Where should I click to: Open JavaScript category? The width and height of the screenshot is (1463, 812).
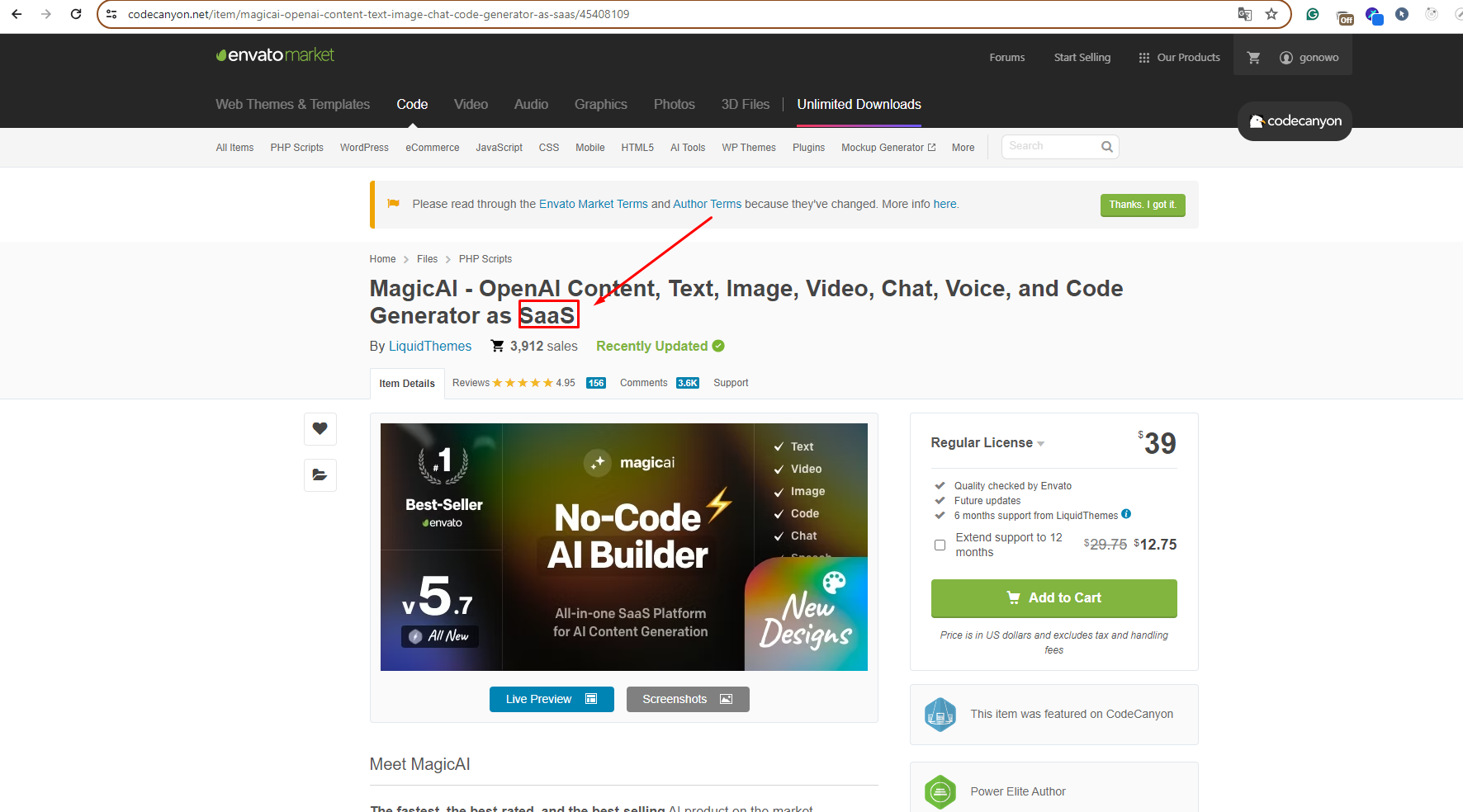(499, 148)
